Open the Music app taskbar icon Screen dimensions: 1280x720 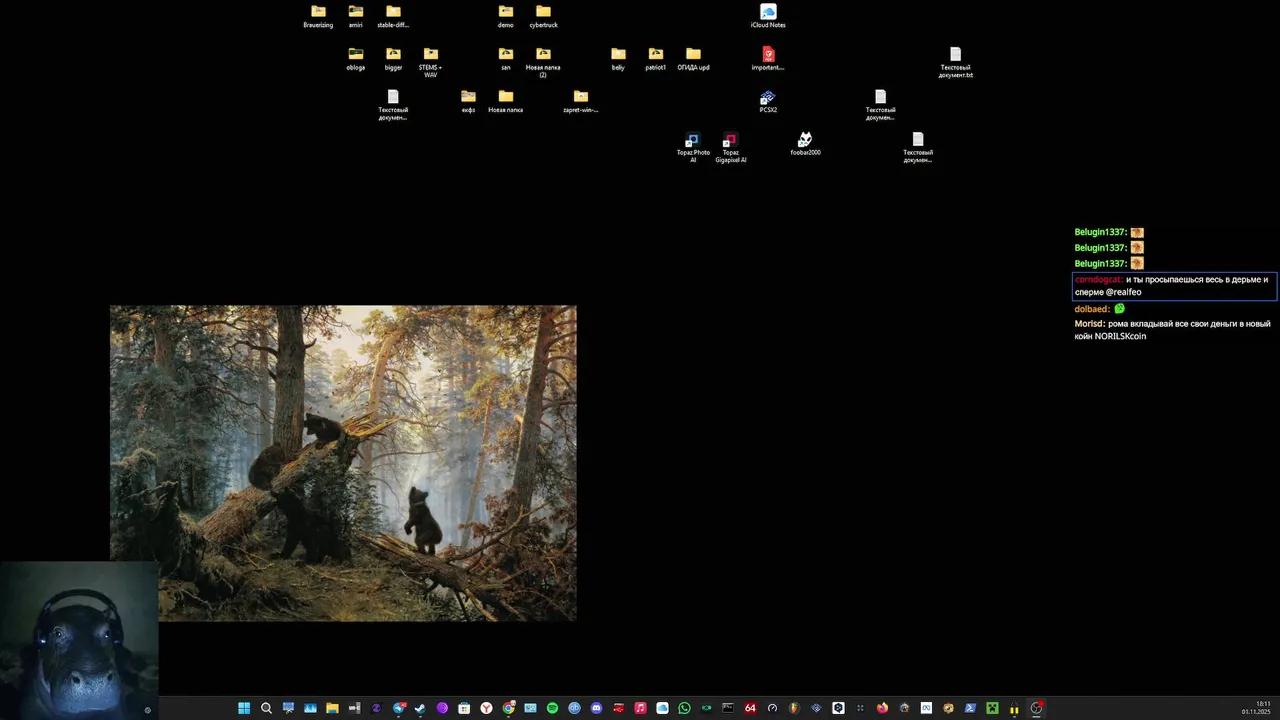coord(640,708)
